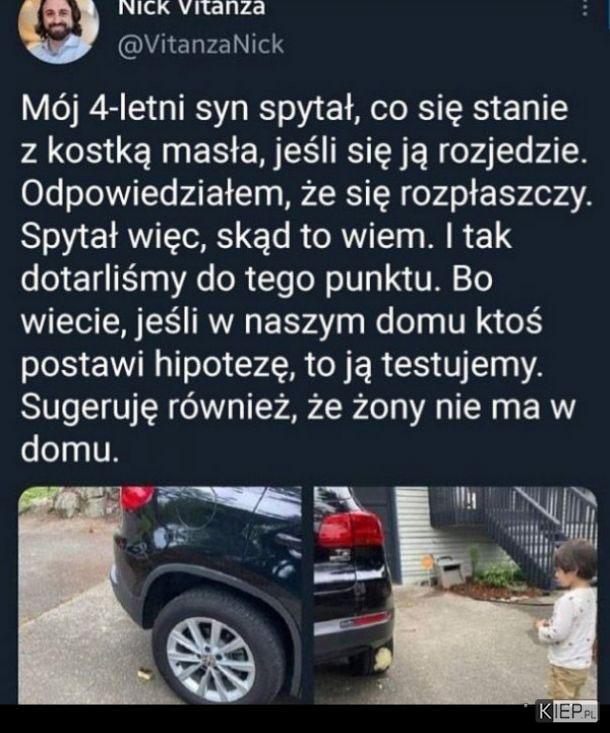Click the red tail light in left photo
The width and height of the screenshot is (610, 733).
[x=137, y=497]
